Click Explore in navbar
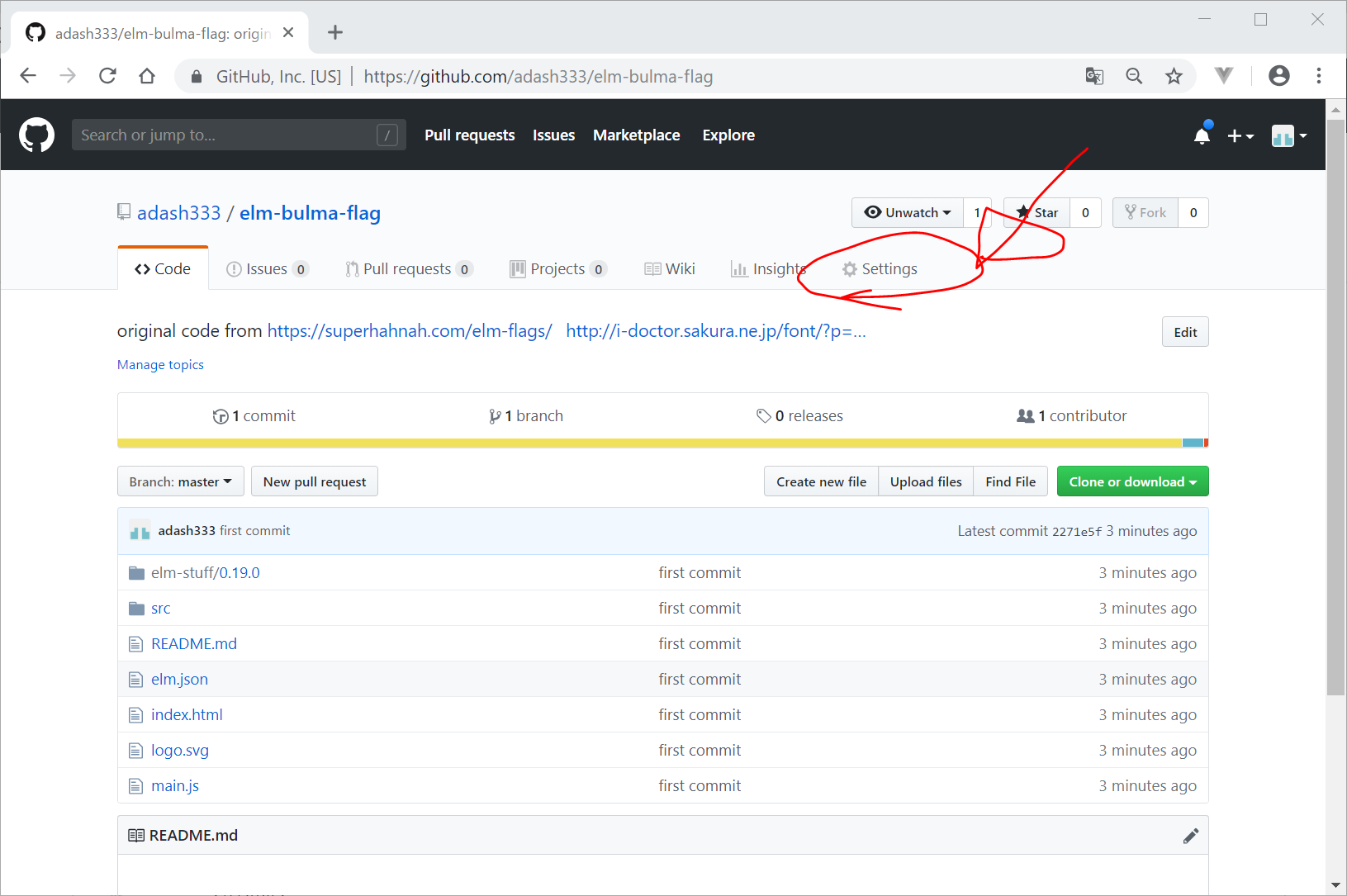Image resolution: width=1347 pixels, height=896 pixels. (x=728, y=135)
